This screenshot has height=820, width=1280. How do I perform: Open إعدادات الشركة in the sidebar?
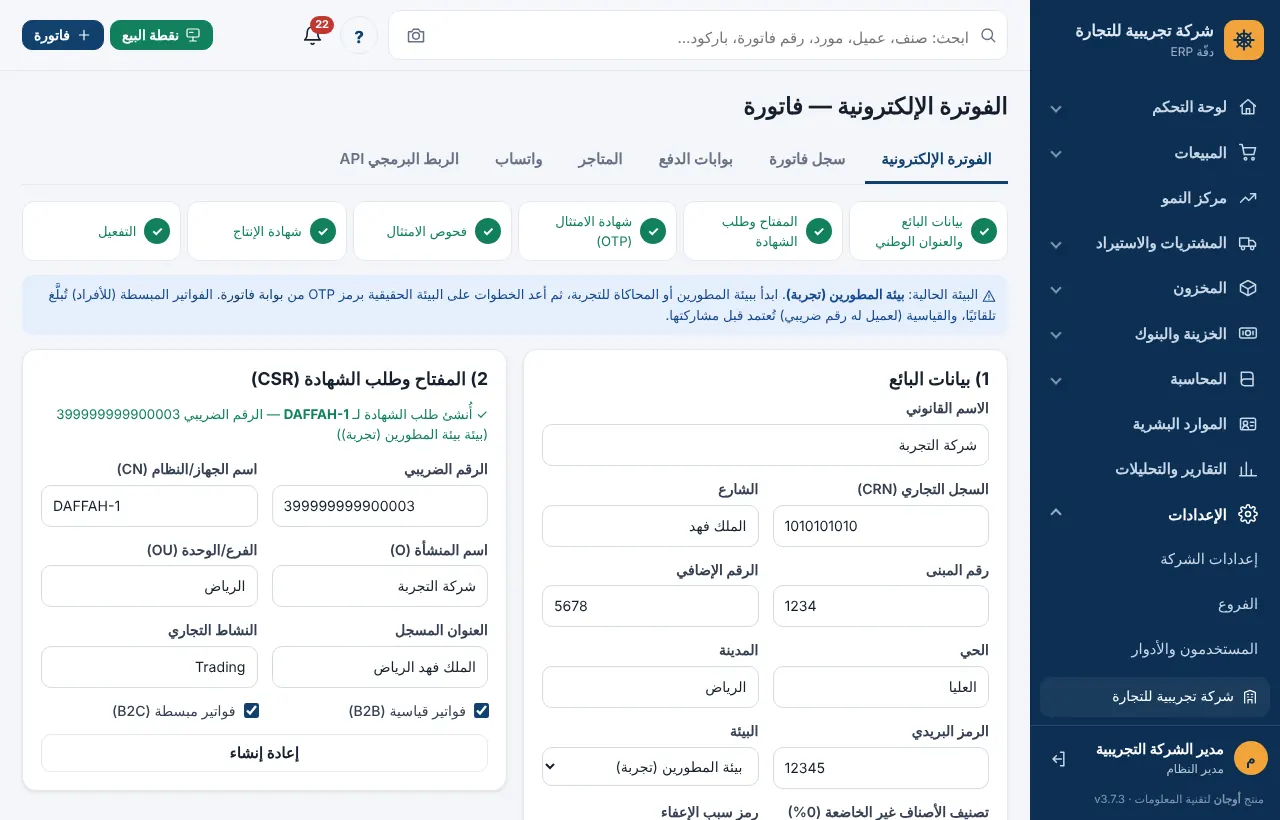1208,559
